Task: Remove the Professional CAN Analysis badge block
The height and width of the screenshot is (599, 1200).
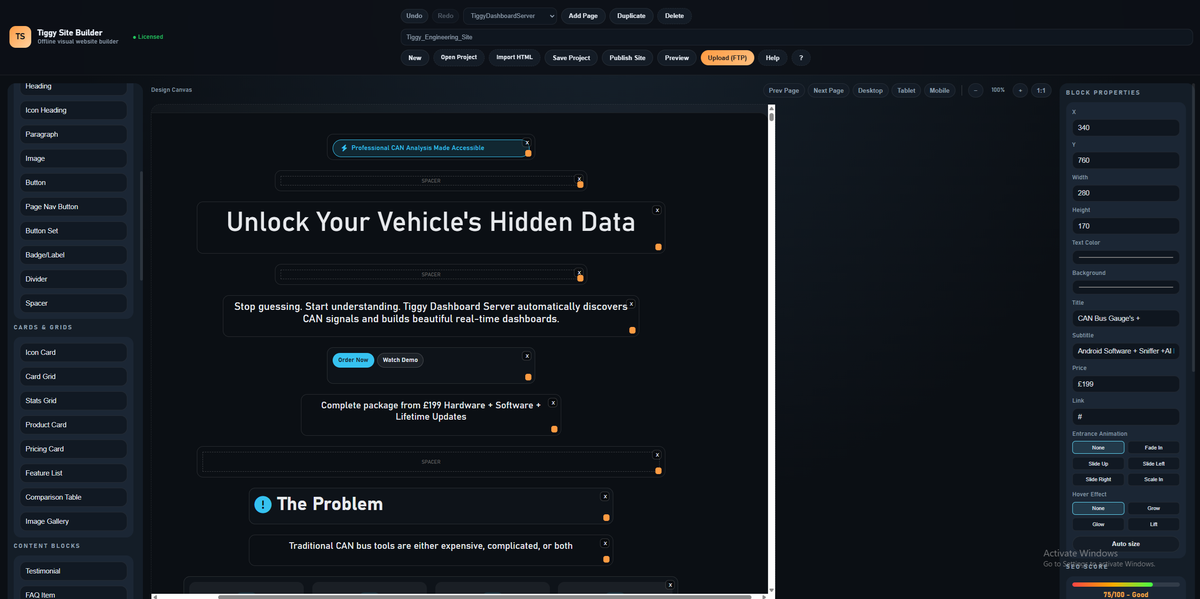Action: pos(527,143)
